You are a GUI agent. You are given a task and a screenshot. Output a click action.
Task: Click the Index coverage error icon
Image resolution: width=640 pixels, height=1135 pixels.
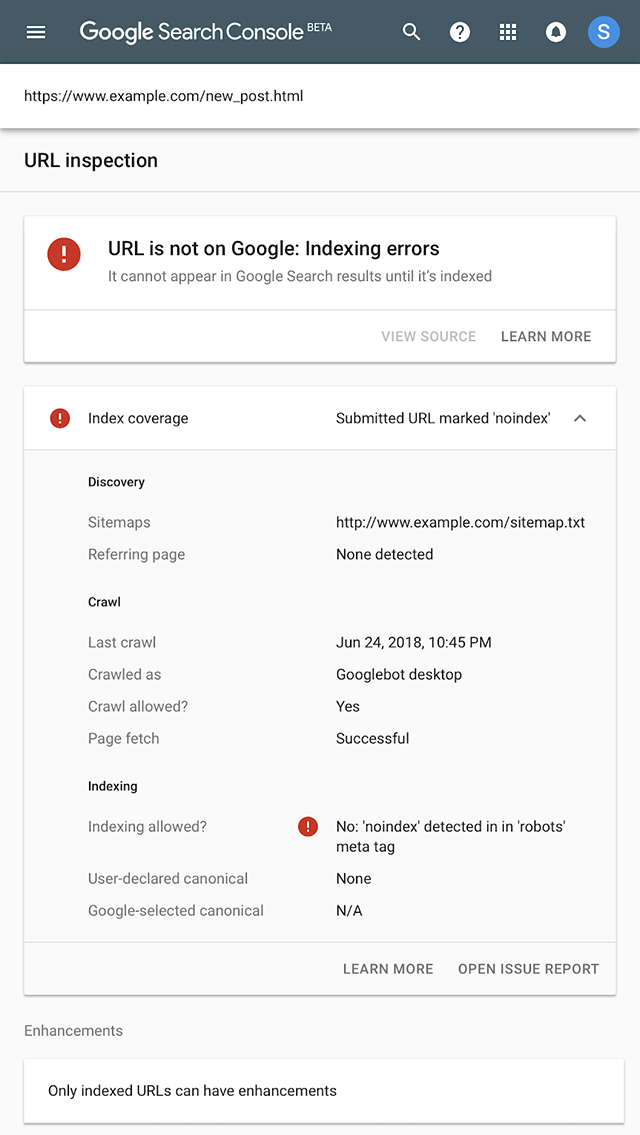tap(60, 418)
